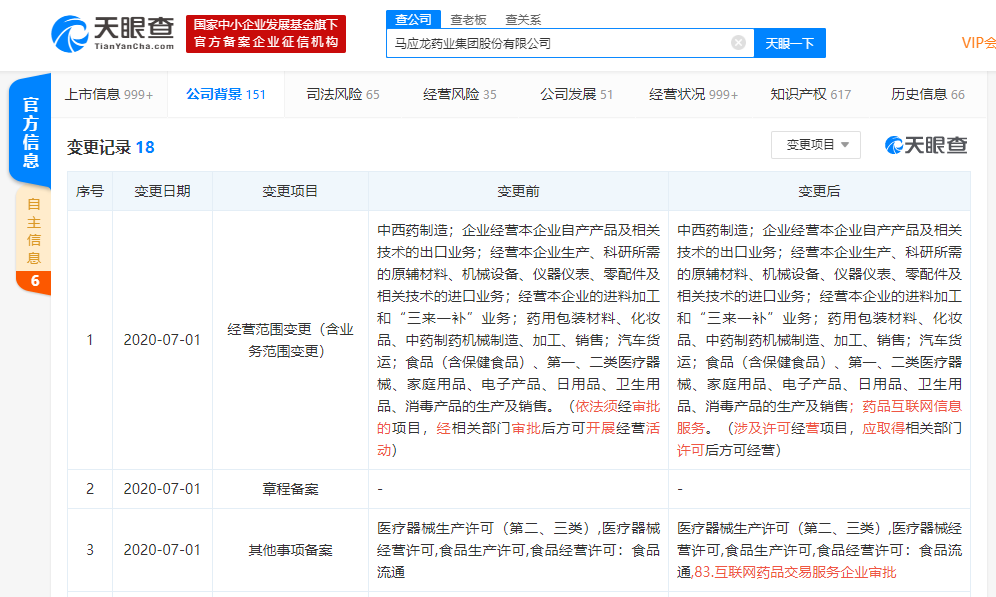996x597 pixels.
Task: Open the 公司背景 151 tab
Action: tap(225, 95)
